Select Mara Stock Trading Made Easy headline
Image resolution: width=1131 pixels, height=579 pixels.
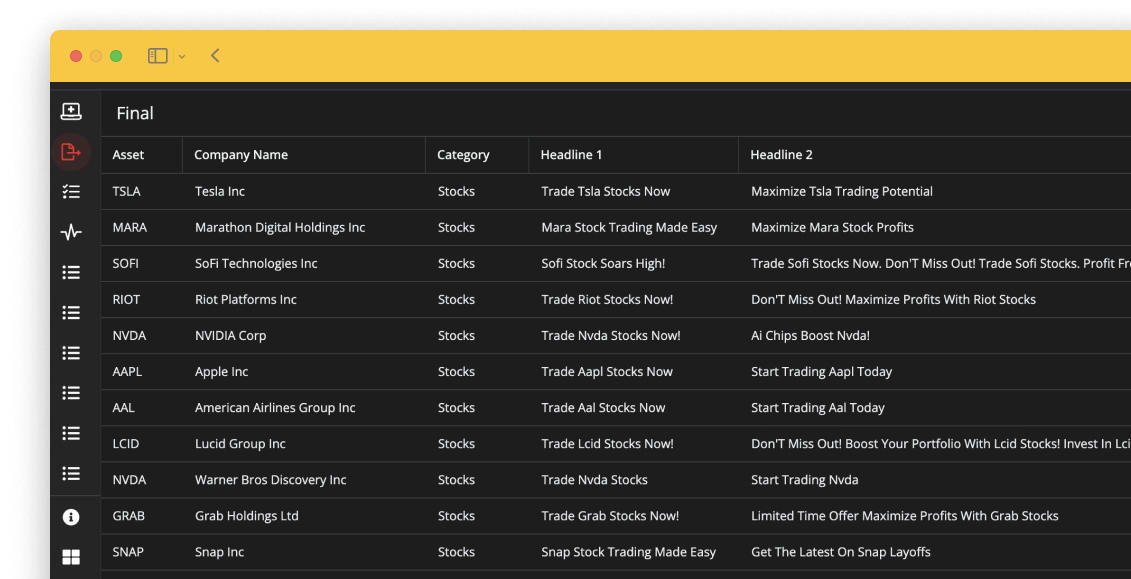pyautogui.click(x=629, y=228)
